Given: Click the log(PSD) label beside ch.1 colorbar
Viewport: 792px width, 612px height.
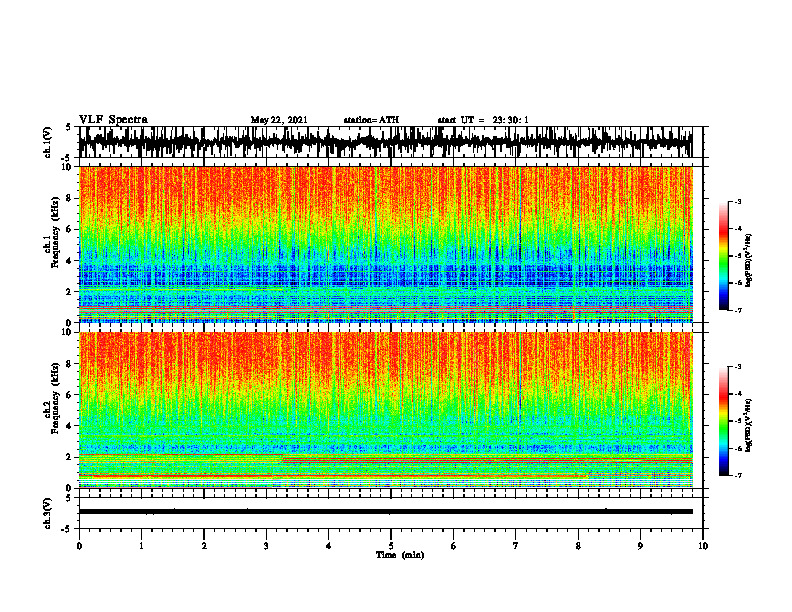Looking at the screenshot, I should click(748, 261).
